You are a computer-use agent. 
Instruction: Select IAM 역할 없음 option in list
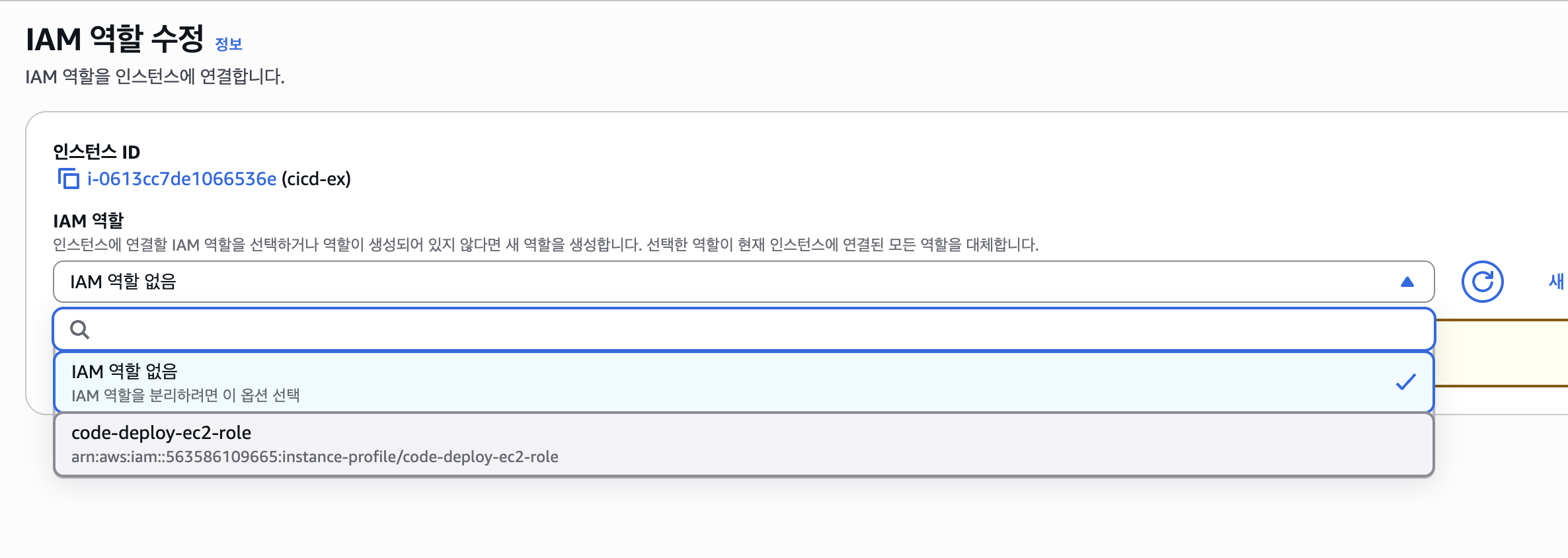pos(744,382)
